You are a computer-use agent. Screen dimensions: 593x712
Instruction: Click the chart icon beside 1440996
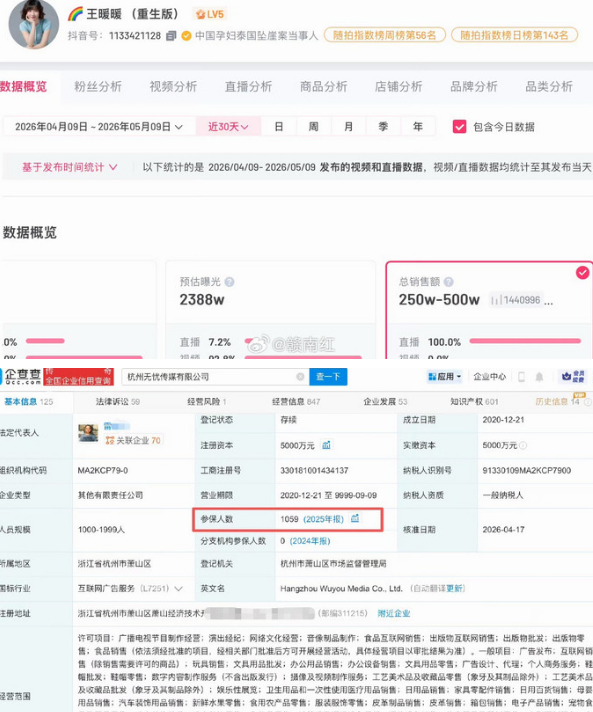click(496, 300)
